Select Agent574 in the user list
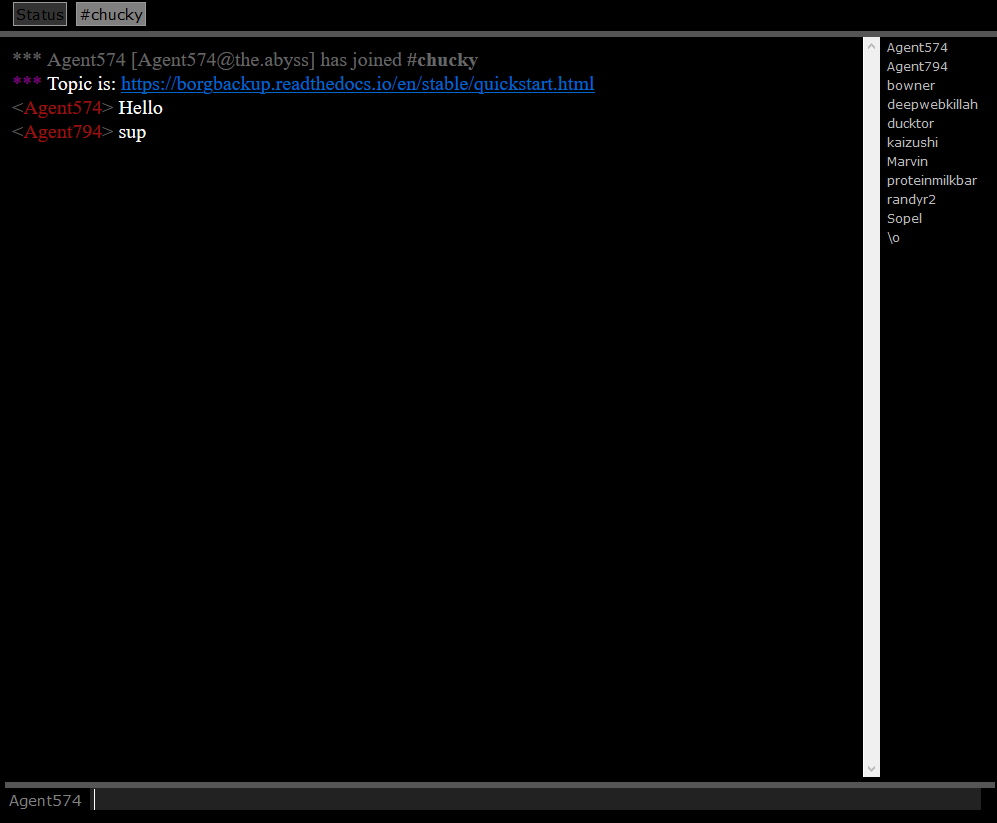This screenshot has width=997, height=823. pos(917,48)
